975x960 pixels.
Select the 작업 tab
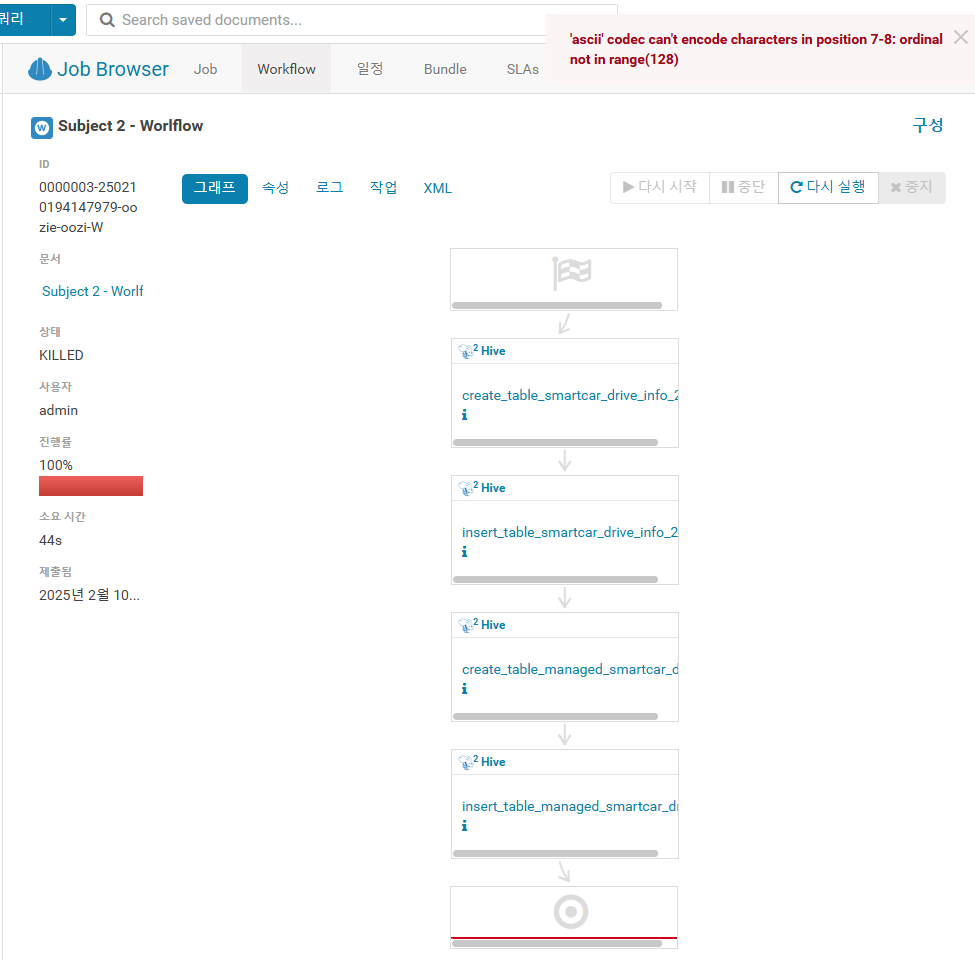click(384, 188)
